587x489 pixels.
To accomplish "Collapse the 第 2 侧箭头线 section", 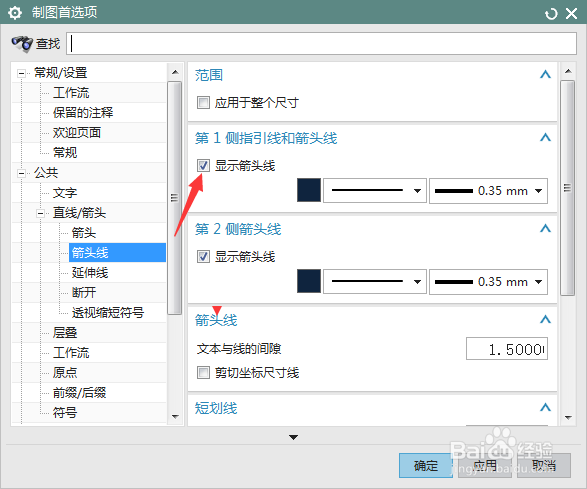I will pos(545,228).
